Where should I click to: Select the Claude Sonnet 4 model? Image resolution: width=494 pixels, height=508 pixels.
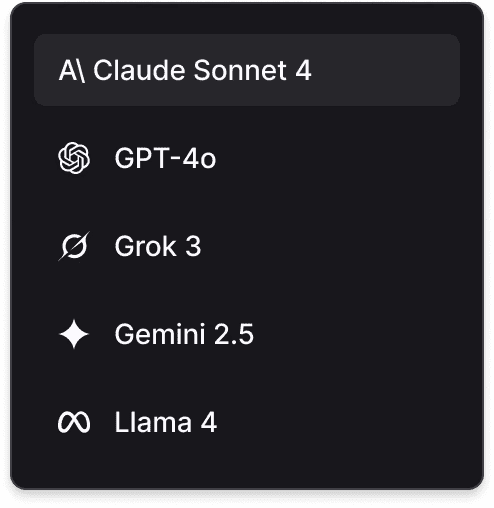tap(247, 70)
